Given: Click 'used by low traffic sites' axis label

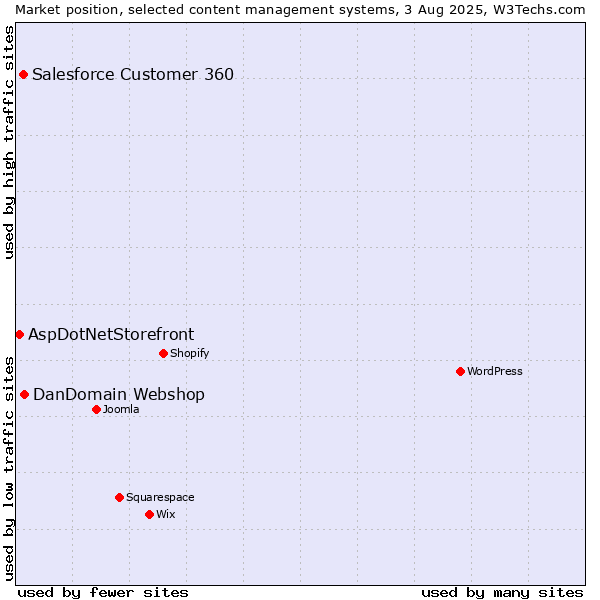Looking at the screenshot, I should point(8,469).
